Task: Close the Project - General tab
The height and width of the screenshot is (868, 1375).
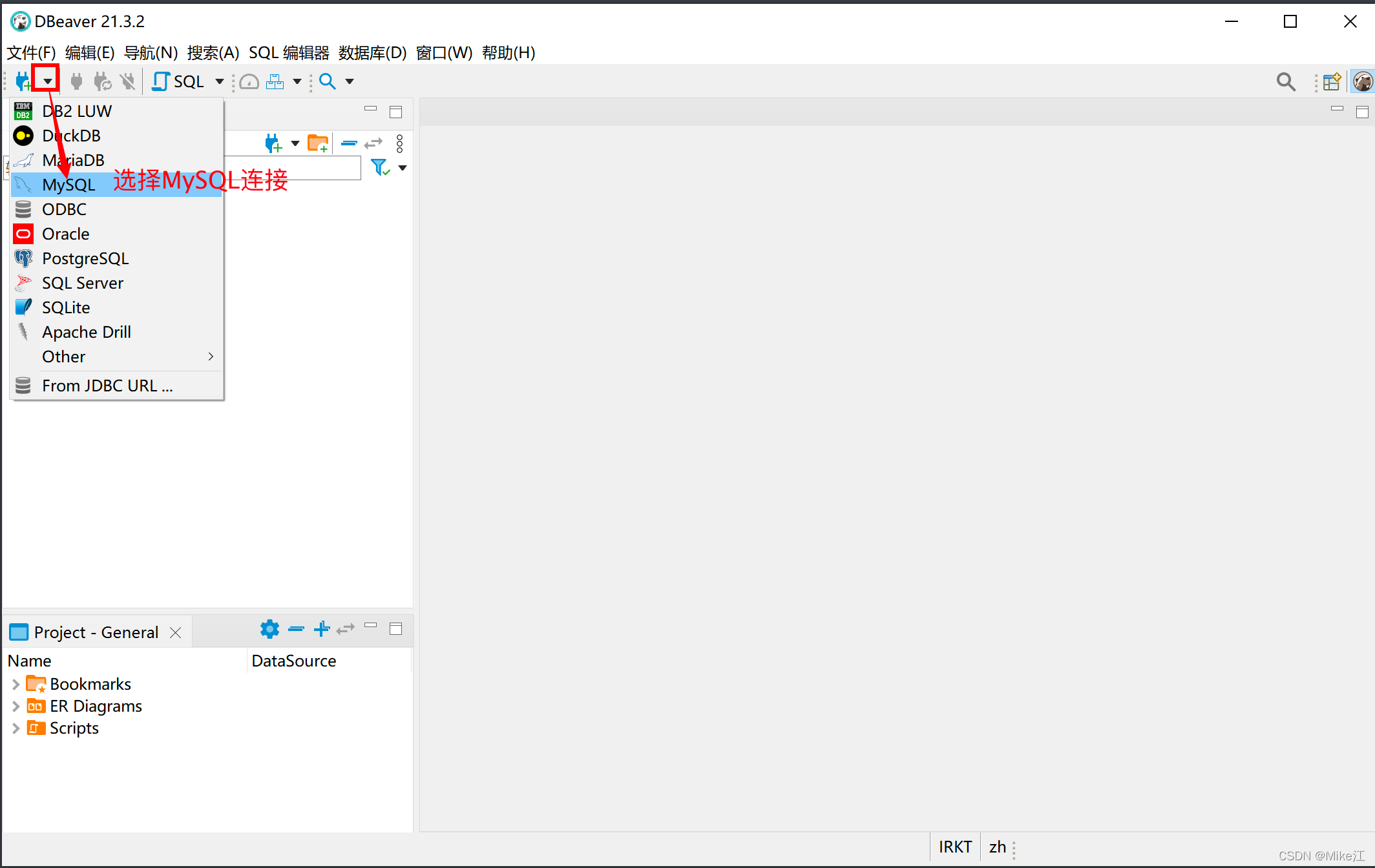Action: [175, 632]
